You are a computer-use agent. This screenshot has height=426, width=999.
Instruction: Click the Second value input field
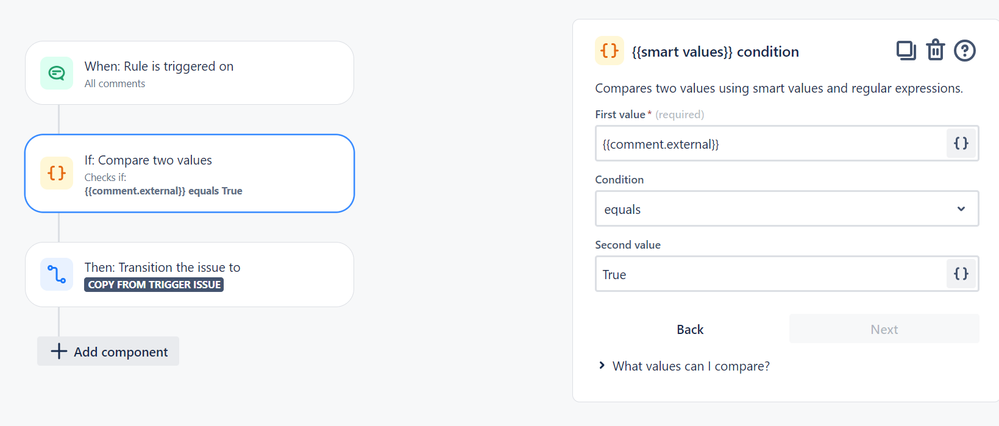click(x=770, y=274)
